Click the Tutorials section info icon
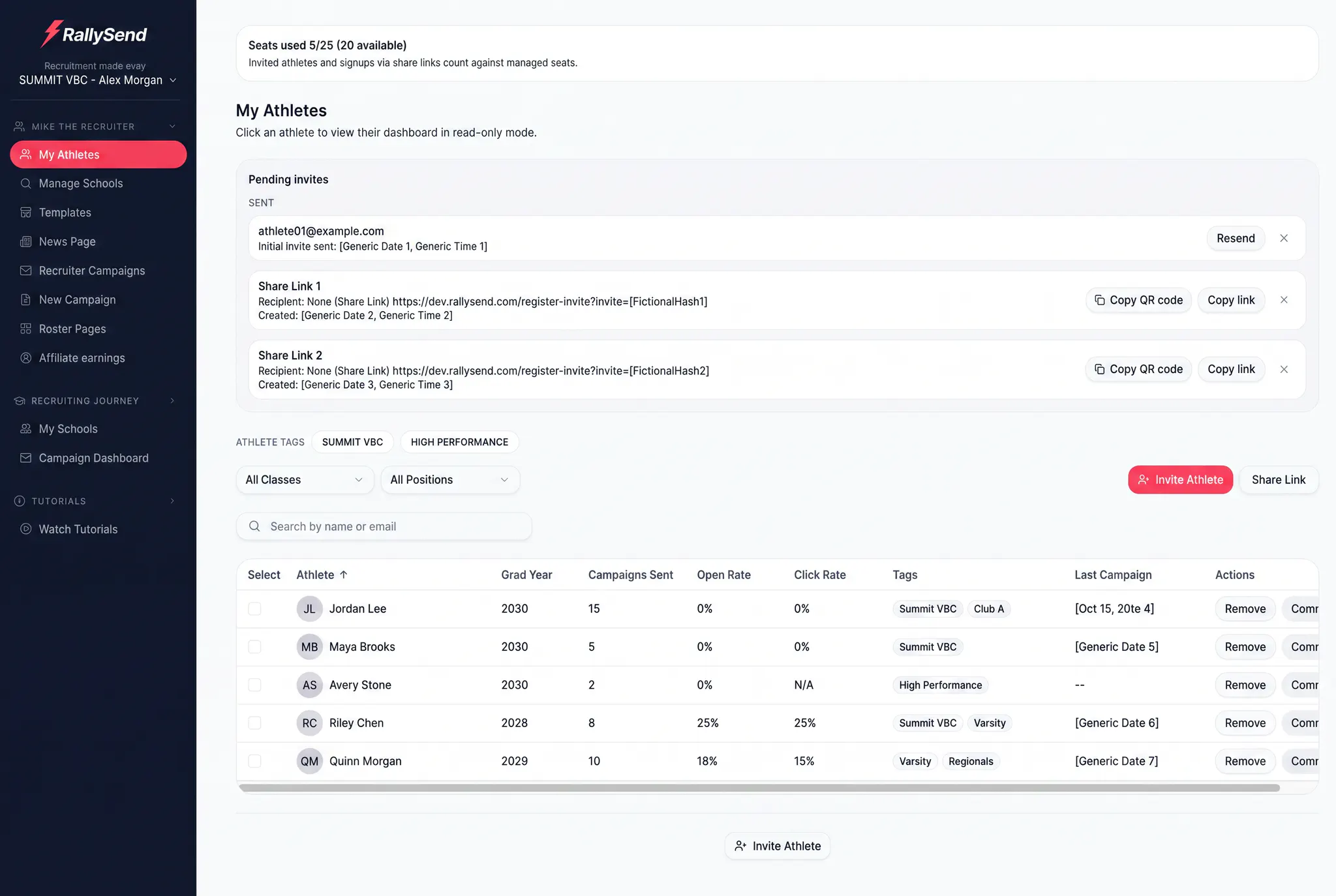This screenshot has height=896, width=1336. click(x=20, y=501)
